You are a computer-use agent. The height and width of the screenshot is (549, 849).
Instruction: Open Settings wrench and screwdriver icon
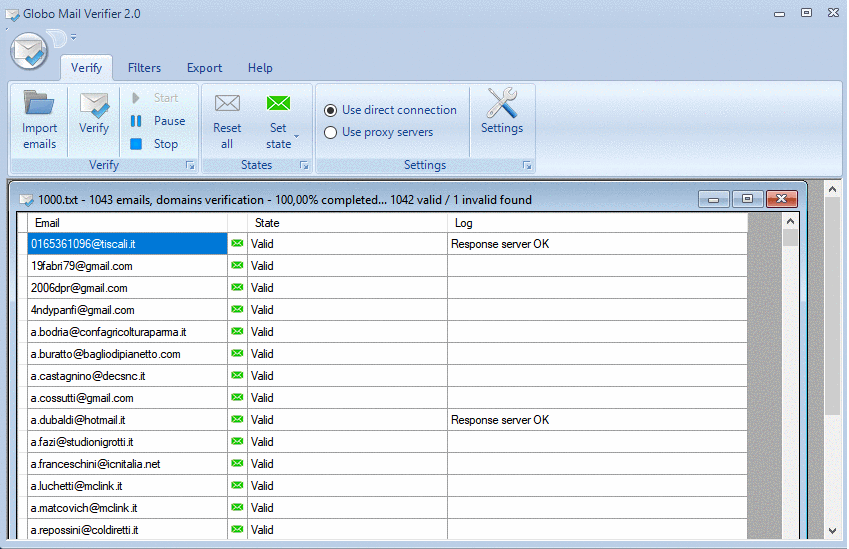pyautogui.click(x=502, y=103)
